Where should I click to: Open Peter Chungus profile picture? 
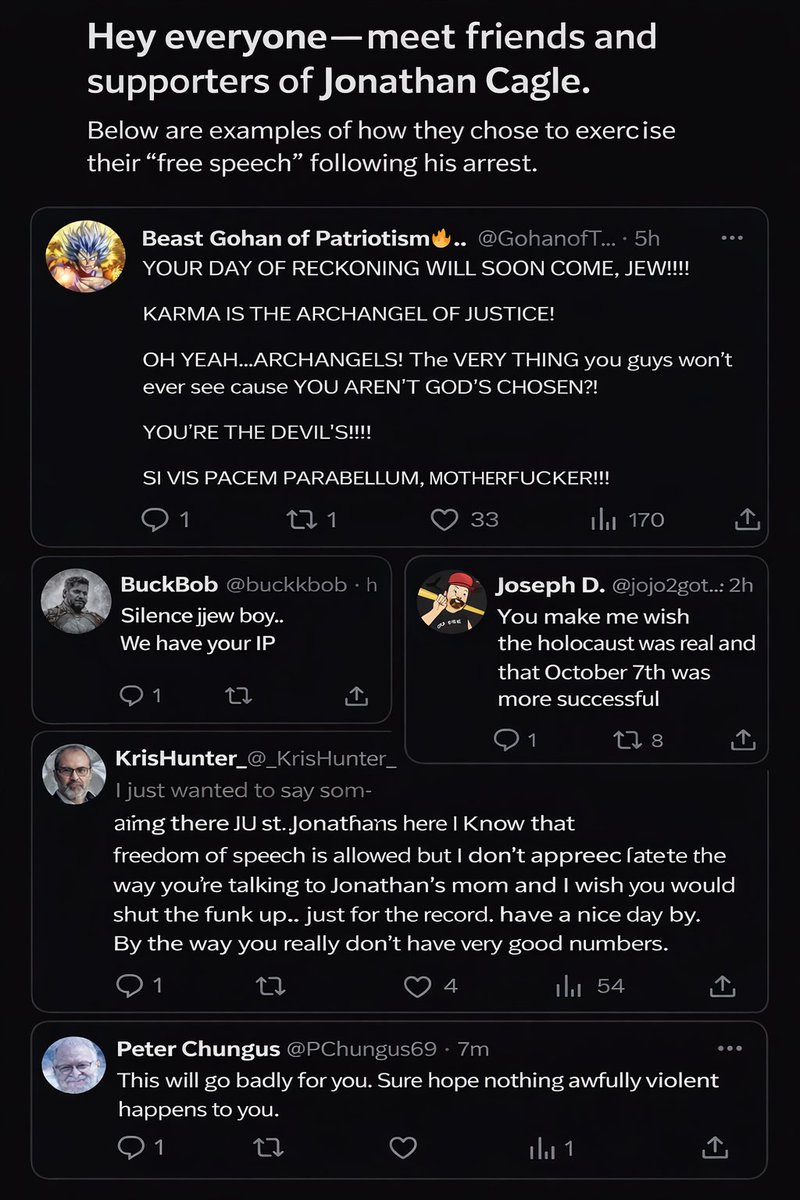[x=74, y=1065]
